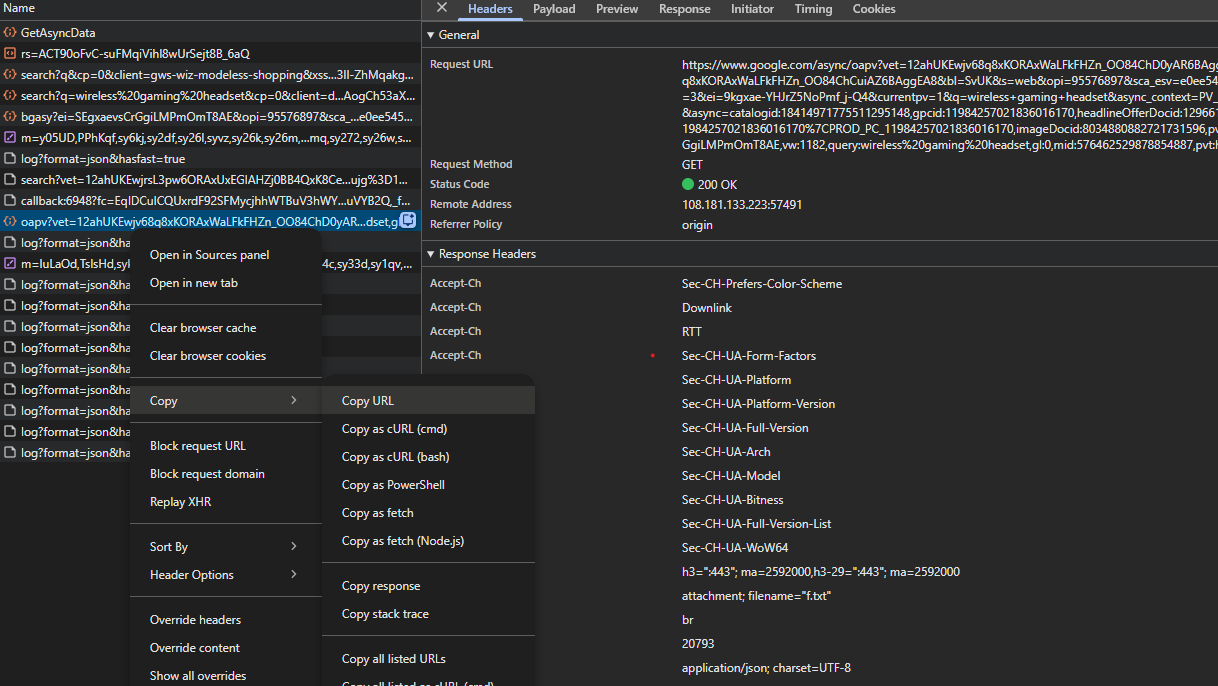Open the Timing tab
Screen dimensions: 1218x686
[x=813, y=9]
